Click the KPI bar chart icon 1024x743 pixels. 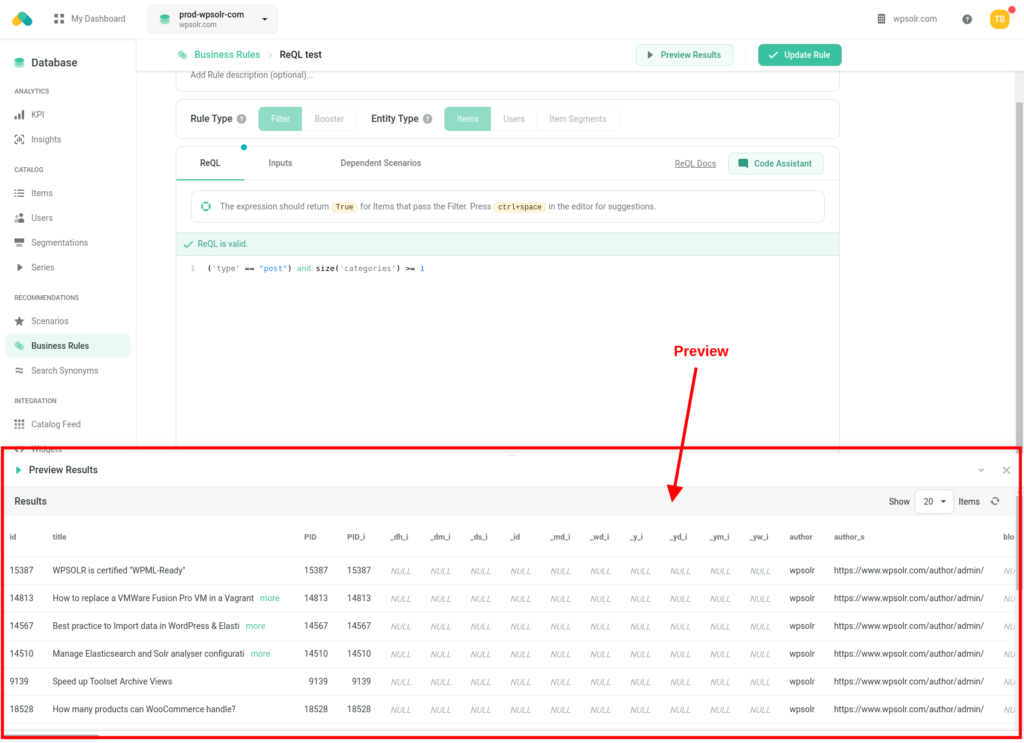tap(20, 115)
